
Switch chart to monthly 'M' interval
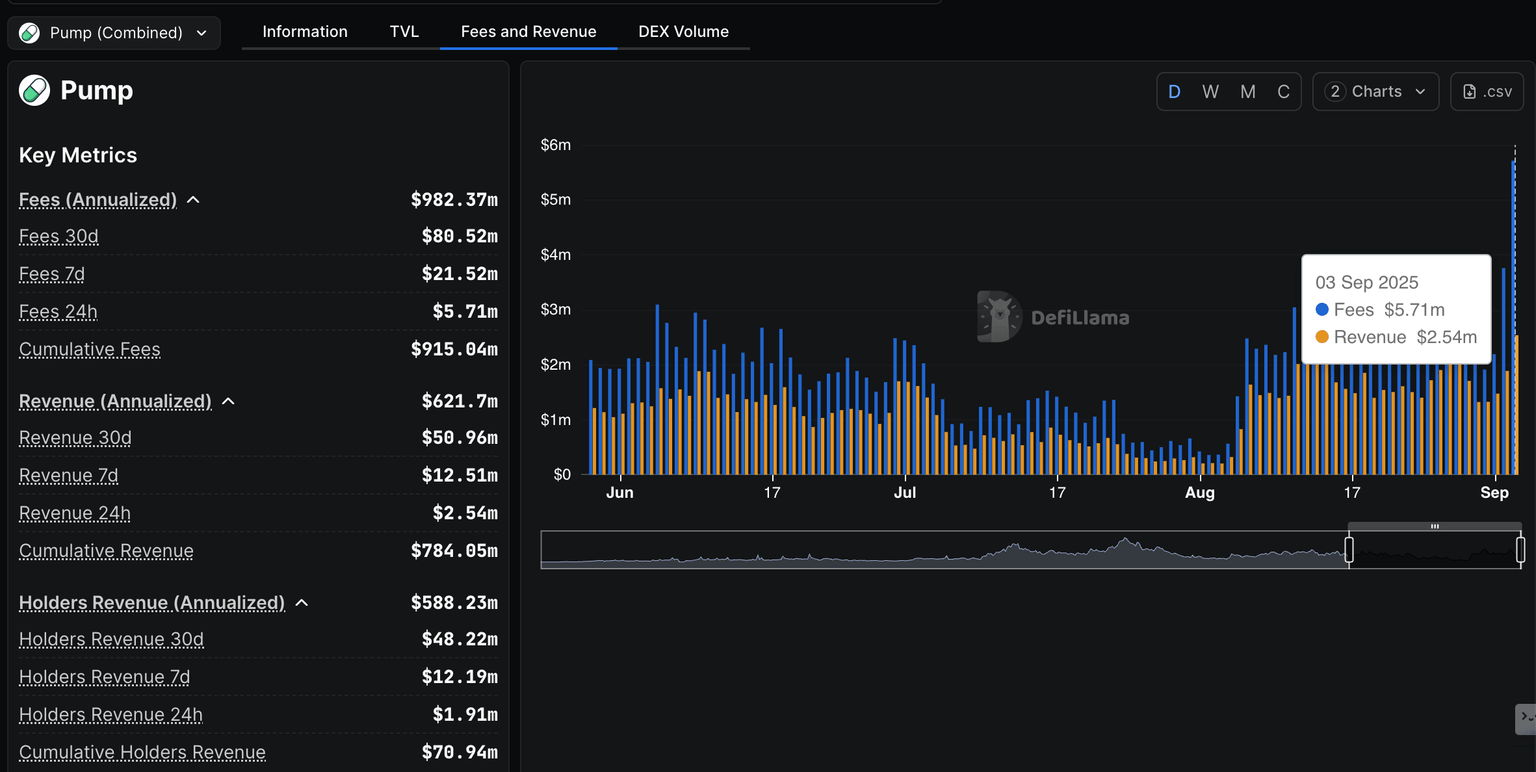point(1247,91)
